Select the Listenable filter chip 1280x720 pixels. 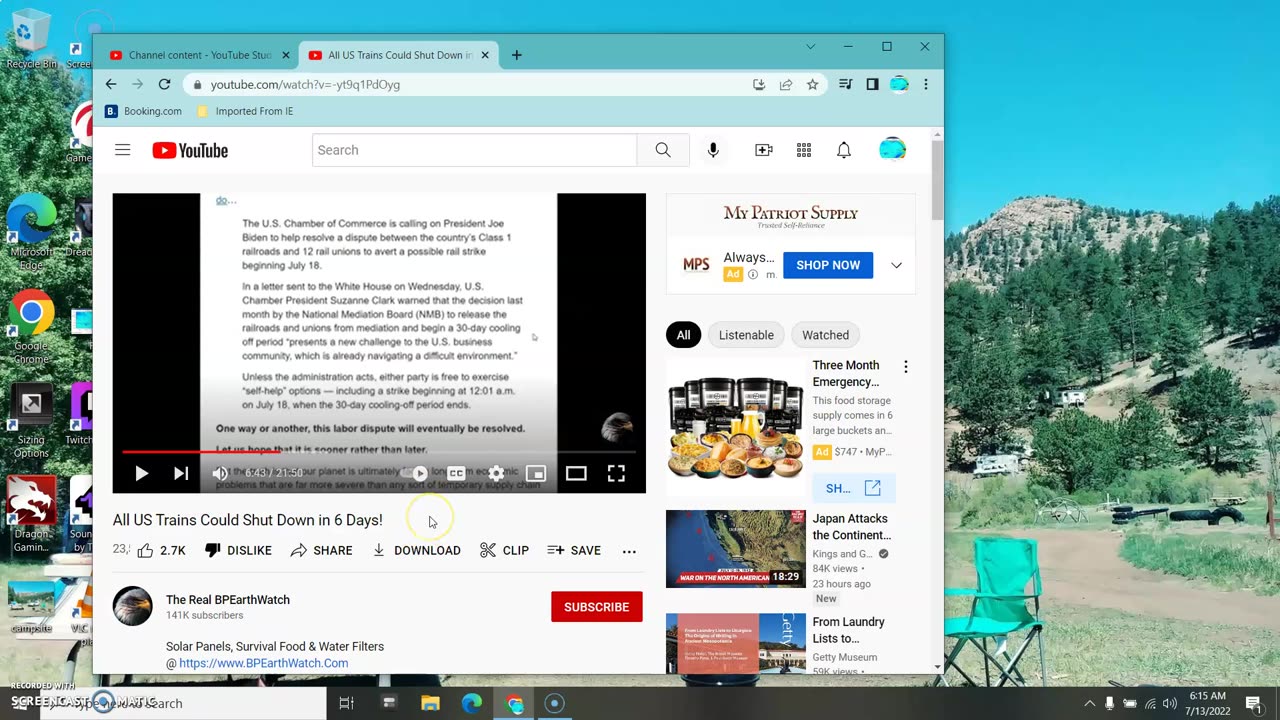[746, 335]
